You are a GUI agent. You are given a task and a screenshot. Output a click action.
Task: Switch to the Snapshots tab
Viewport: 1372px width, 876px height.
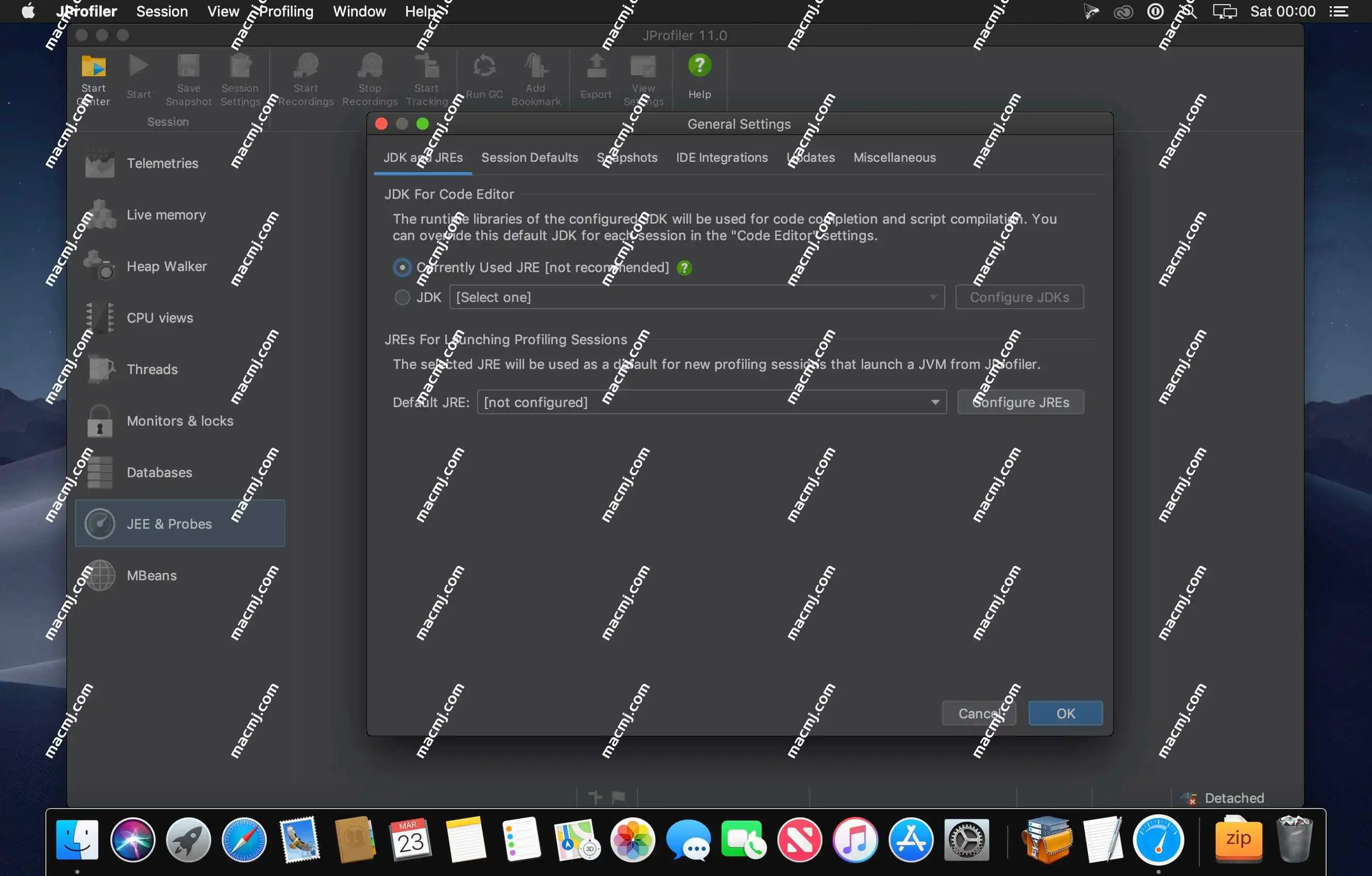(x=627, y=158)
